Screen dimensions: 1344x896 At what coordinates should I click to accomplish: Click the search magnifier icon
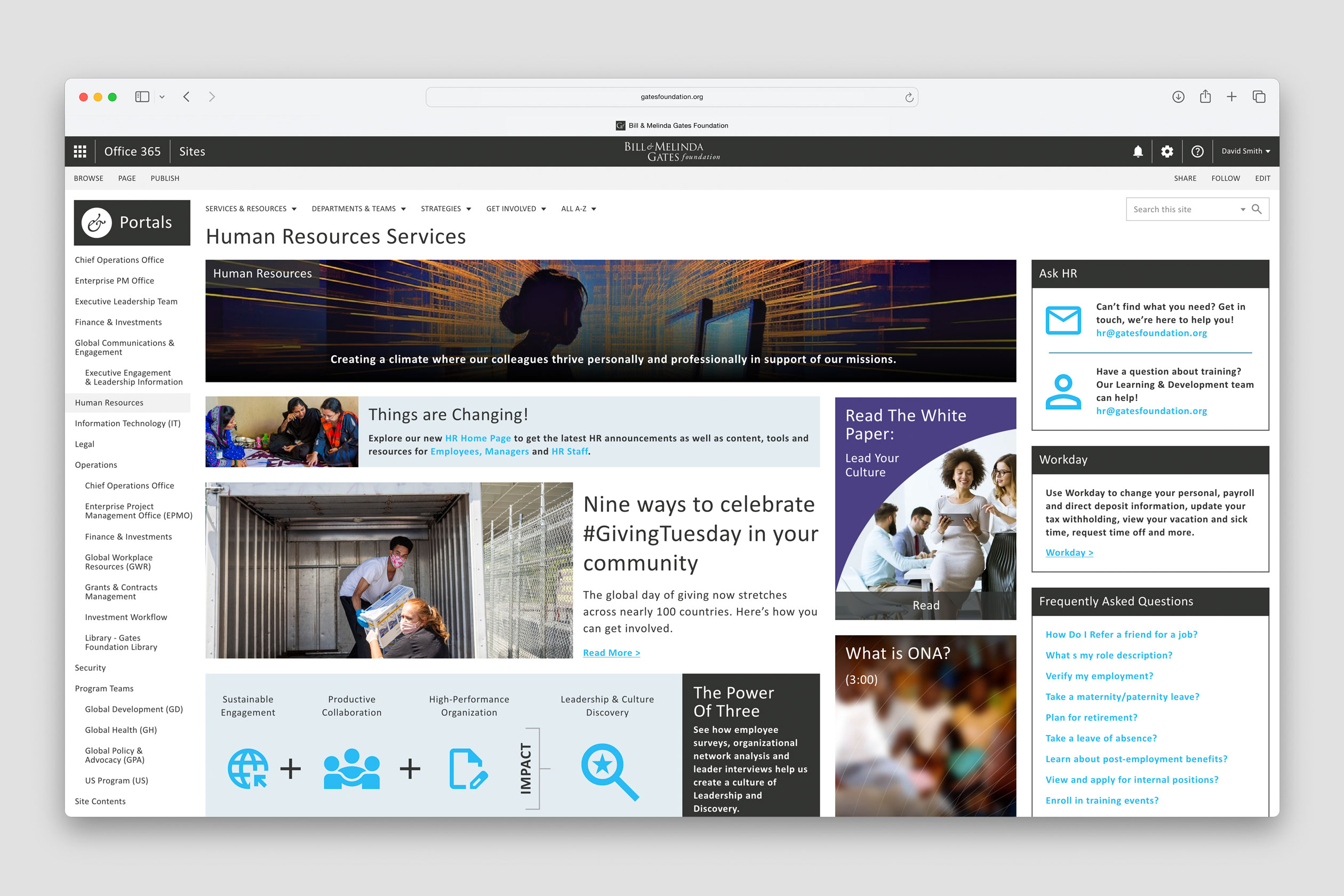[x=1257, y=209]
